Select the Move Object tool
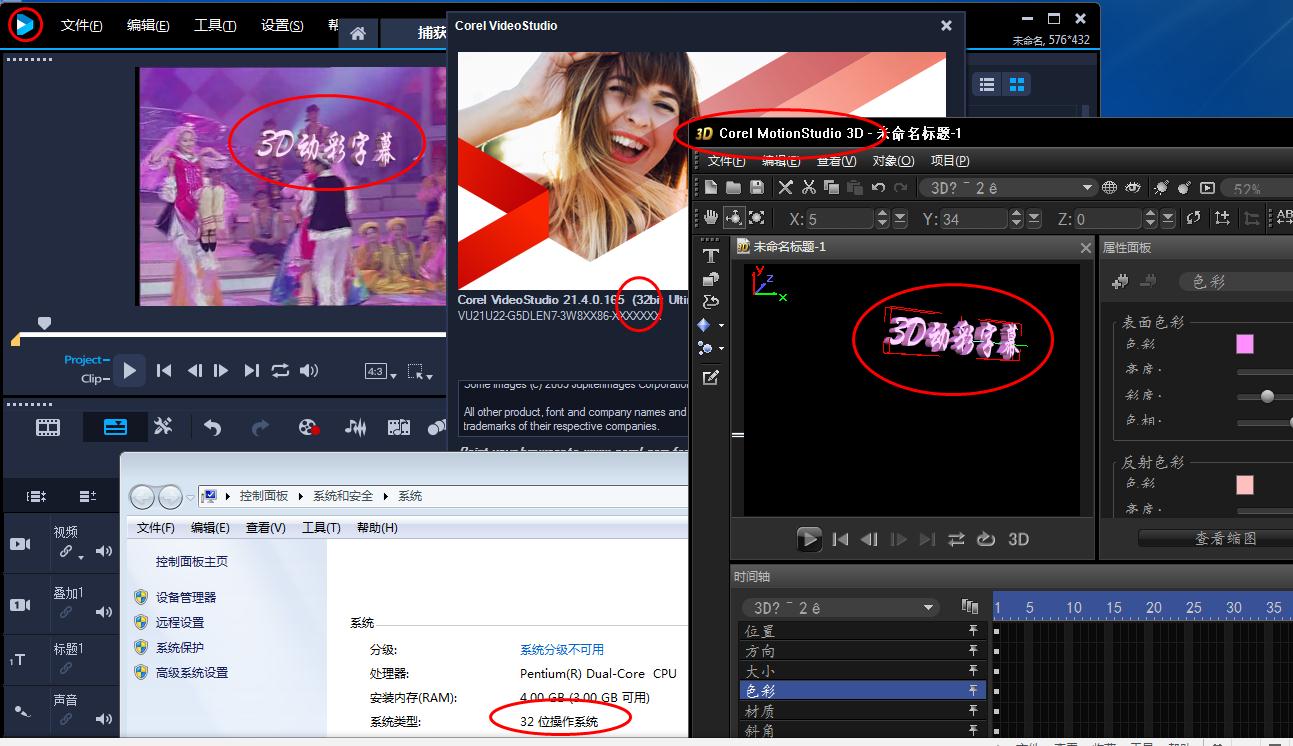1293x746 pixels. click(x=733, y=218)
